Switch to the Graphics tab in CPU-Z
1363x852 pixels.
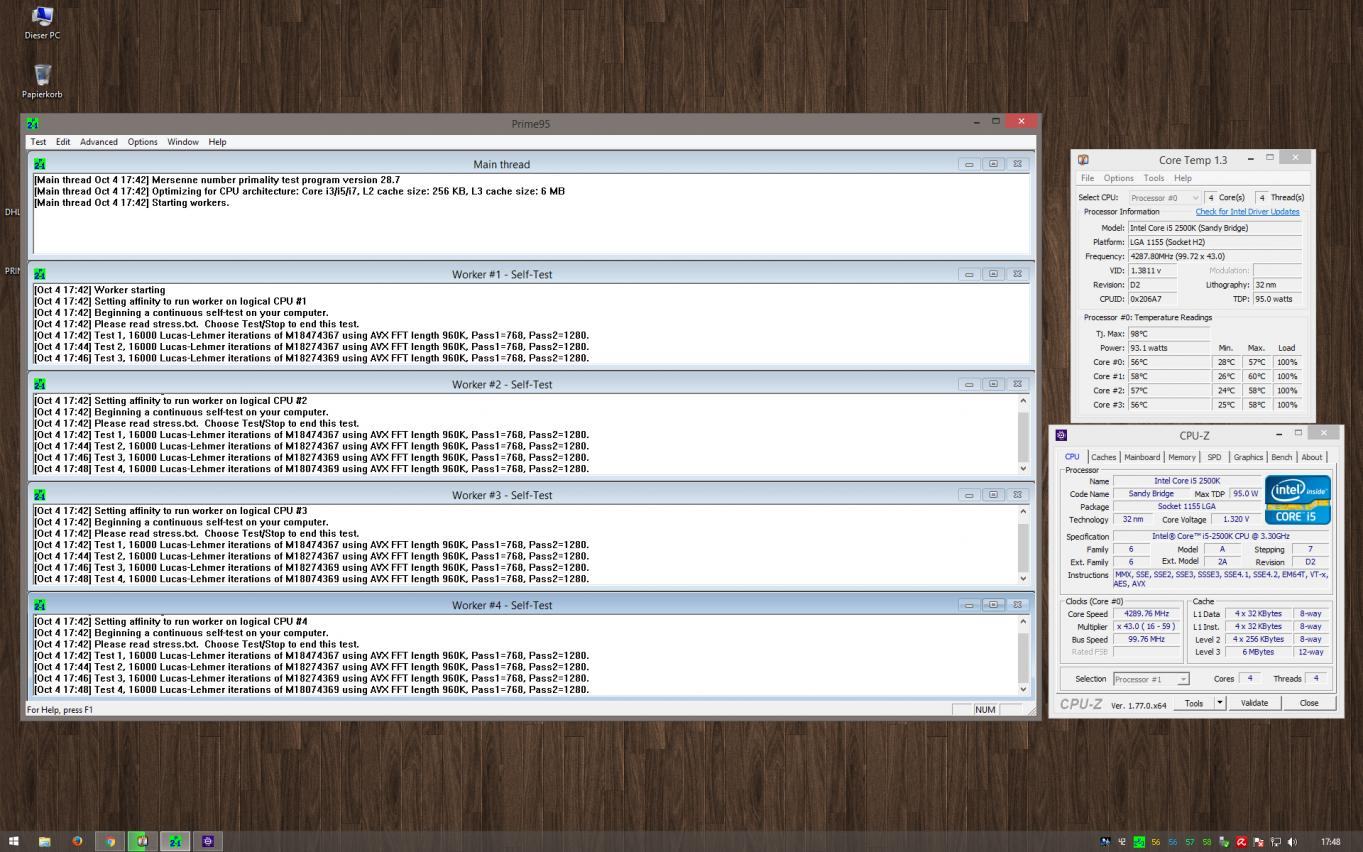[1248, 457]
